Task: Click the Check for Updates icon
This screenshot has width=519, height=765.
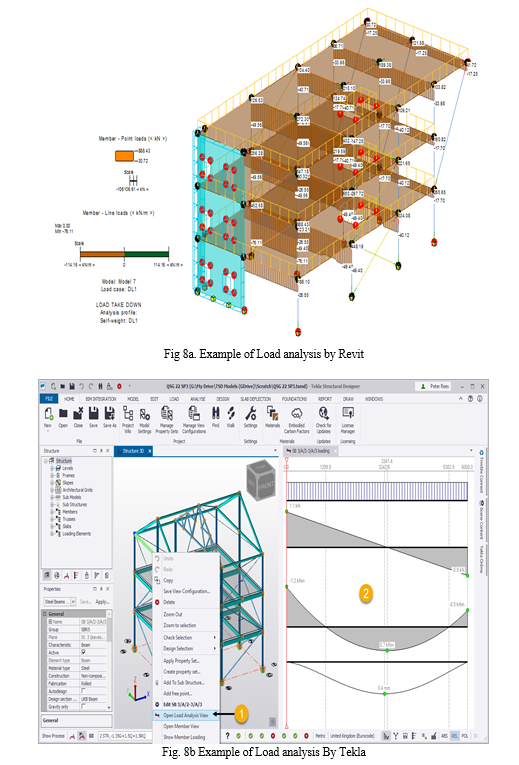Action: (323, 420)
